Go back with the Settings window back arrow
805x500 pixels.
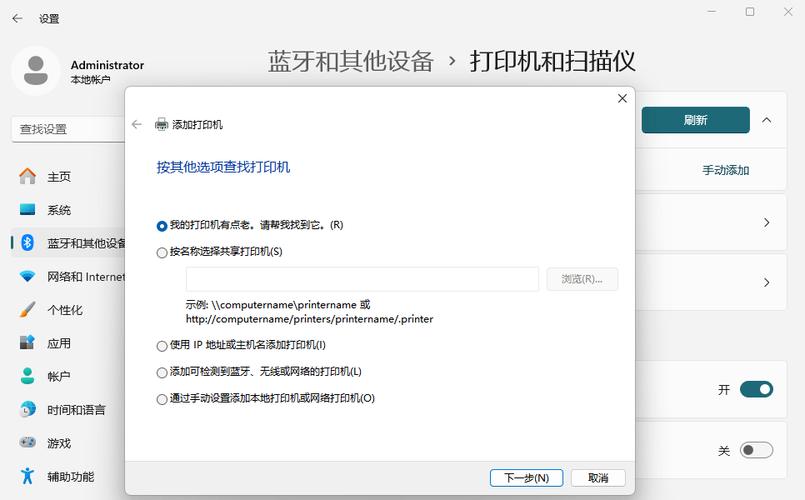17,18
